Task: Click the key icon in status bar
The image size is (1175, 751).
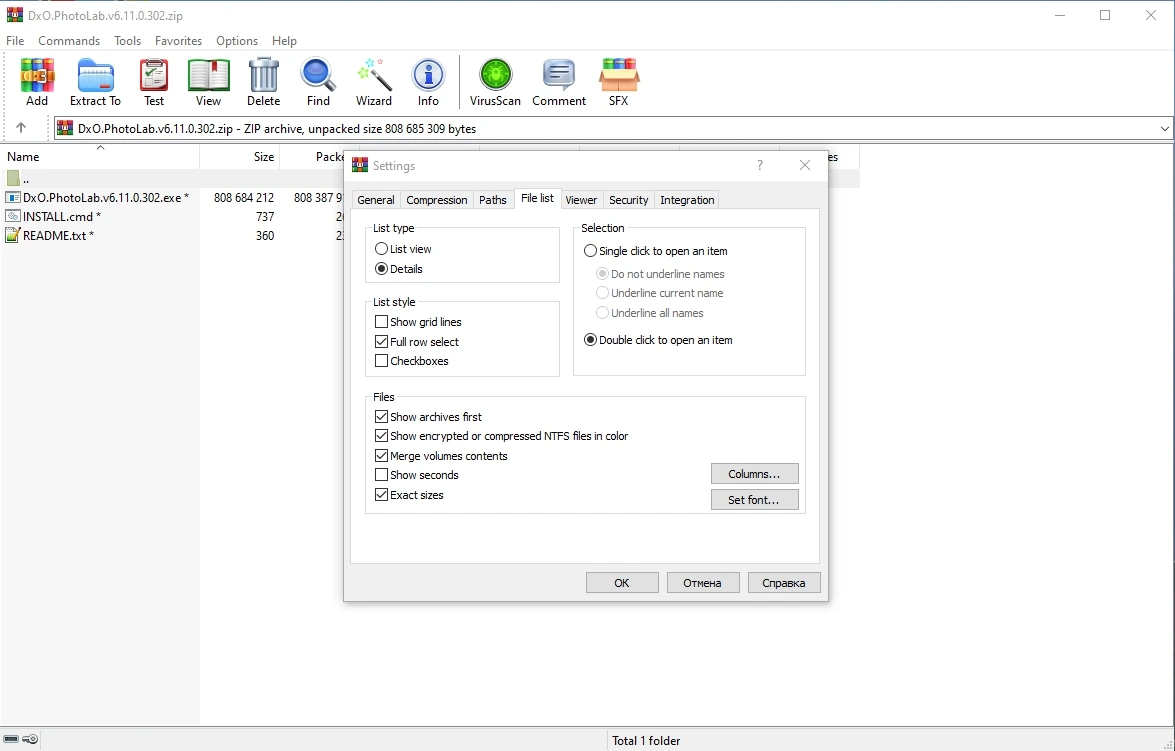Action: point(30,740)
